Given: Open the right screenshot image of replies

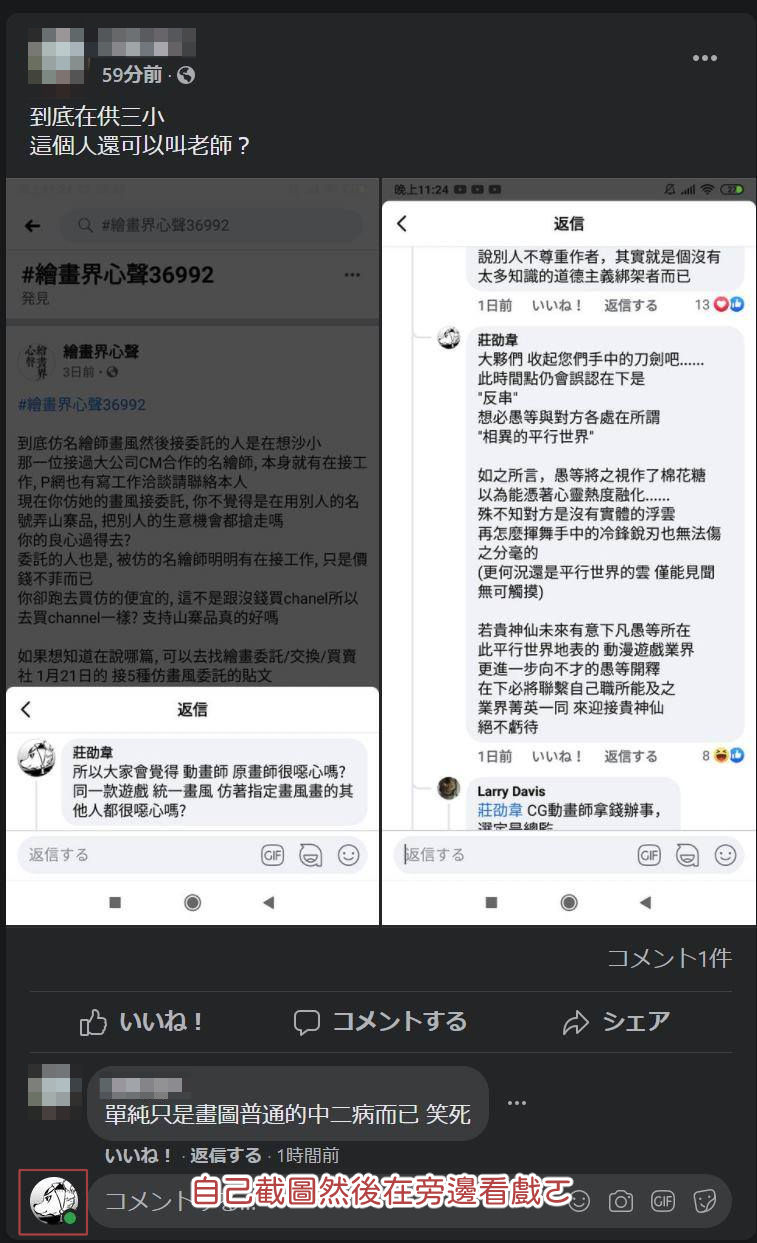Looking at the screenshot, I should click(x=569, y=551).
